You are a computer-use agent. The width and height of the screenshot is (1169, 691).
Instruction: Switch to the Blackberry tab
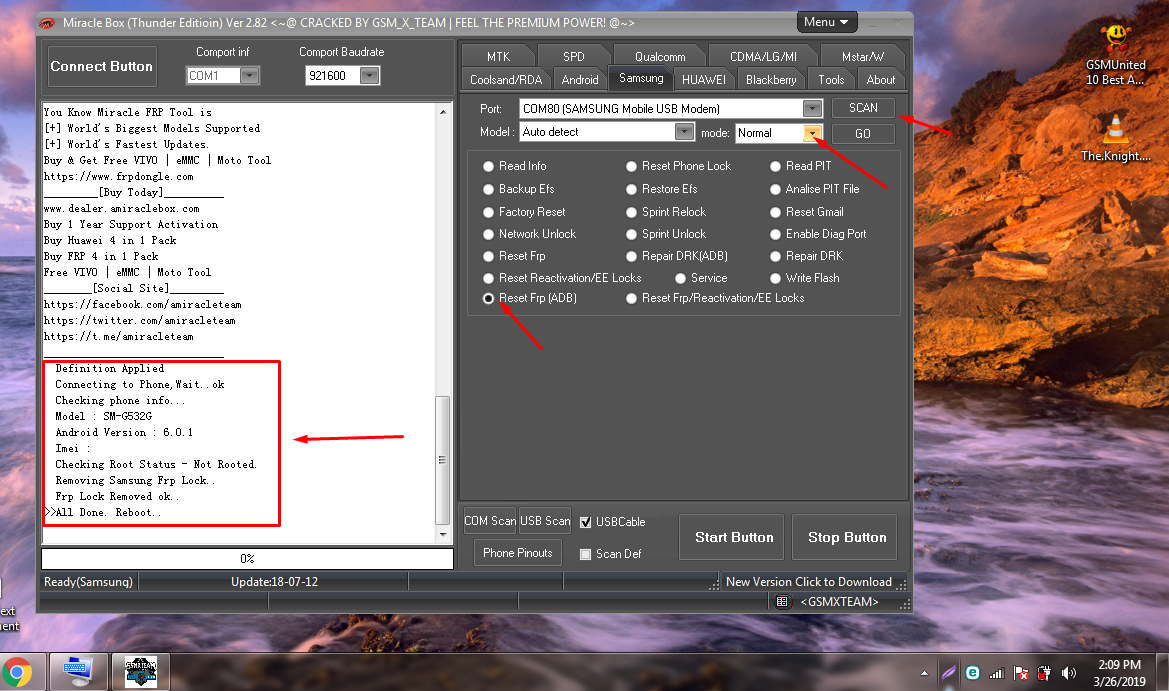click(x=771, y=80)
